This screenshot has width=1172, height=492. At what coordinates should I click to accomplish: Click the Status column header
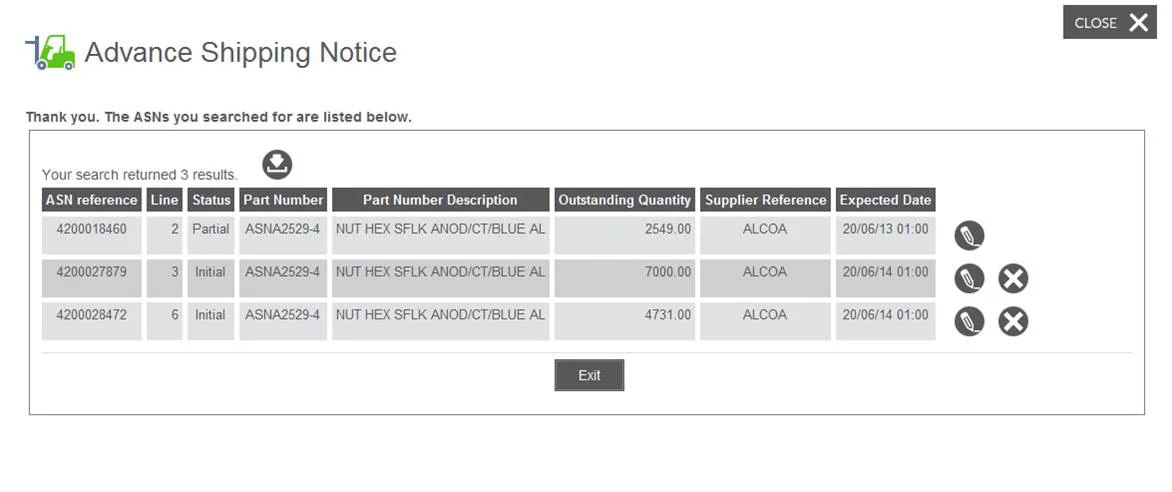(x=211, y=200)
